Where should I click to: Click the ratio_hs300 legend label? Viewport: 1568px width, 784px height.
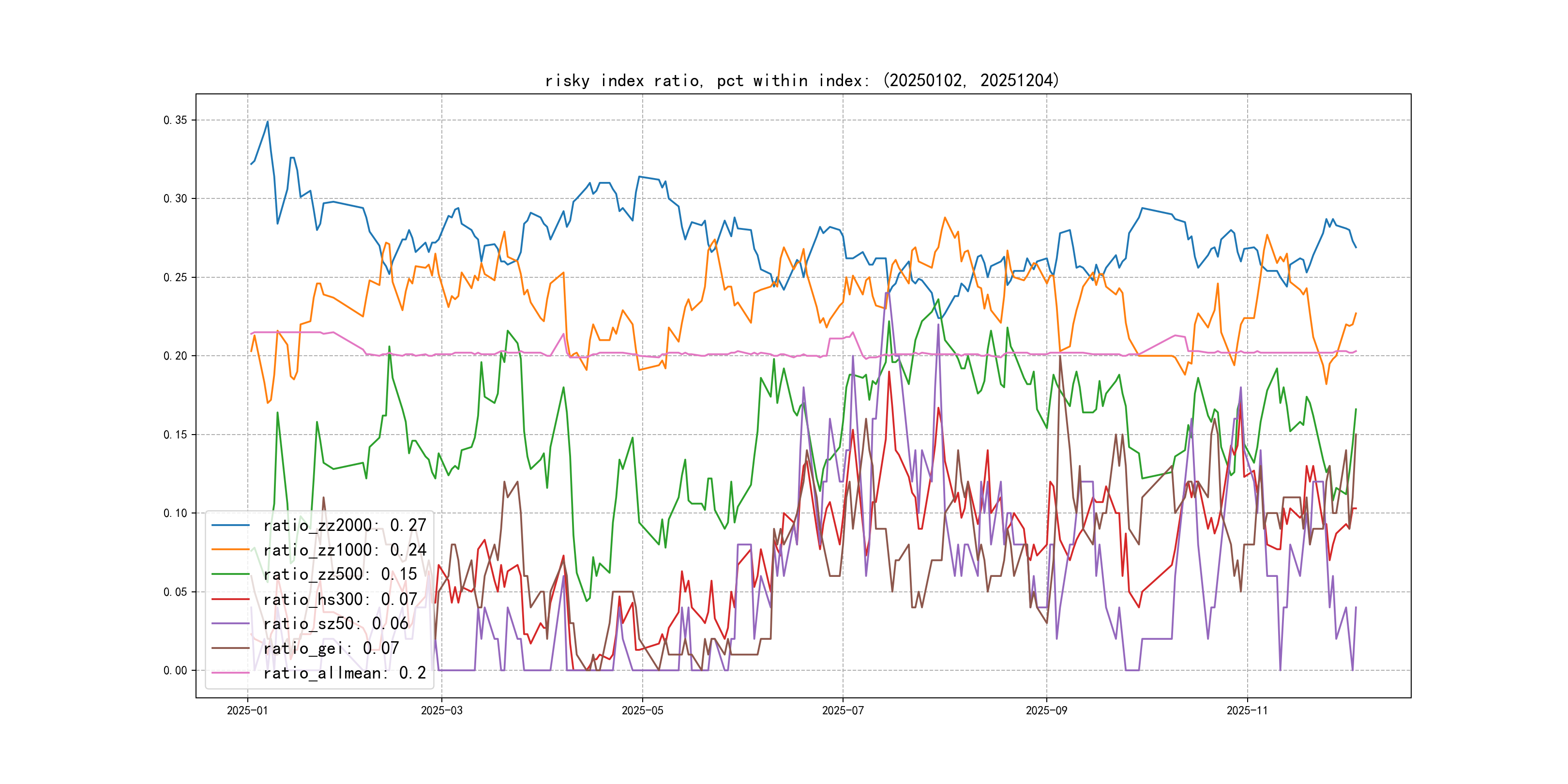(340, 600)
